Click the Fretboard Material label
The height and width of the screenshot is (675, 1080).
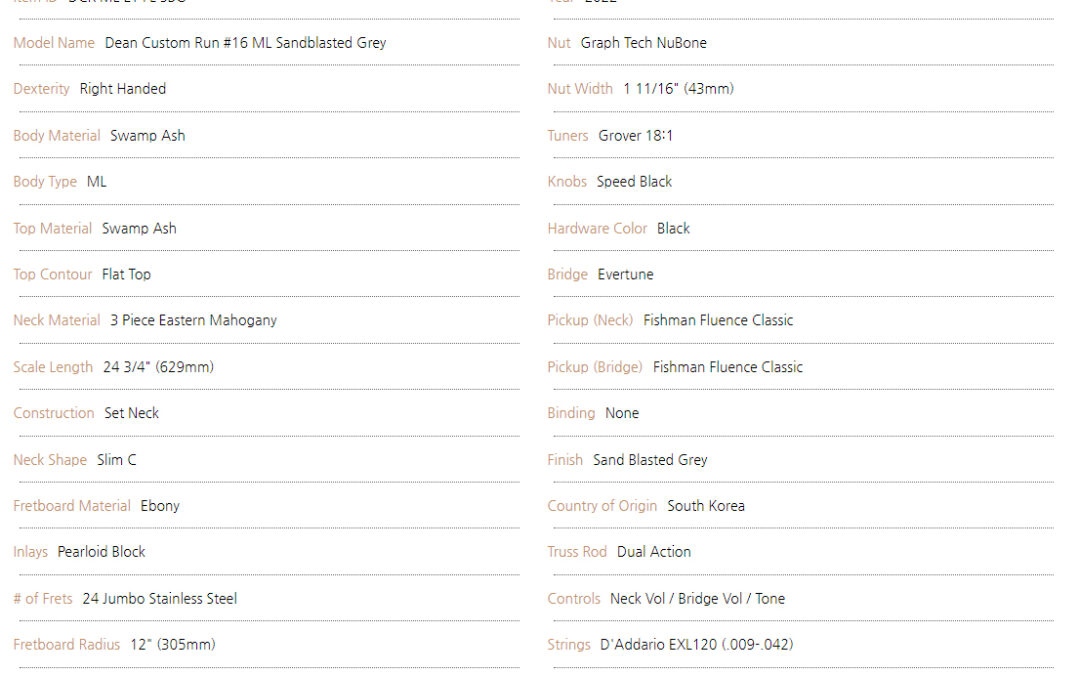(x=72, y=506)
